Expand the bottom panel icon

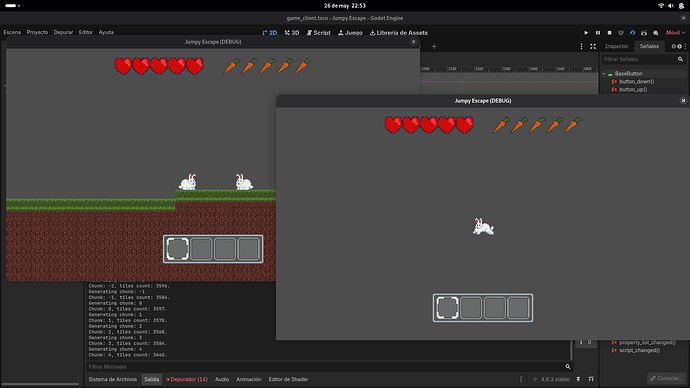point(591,379)
